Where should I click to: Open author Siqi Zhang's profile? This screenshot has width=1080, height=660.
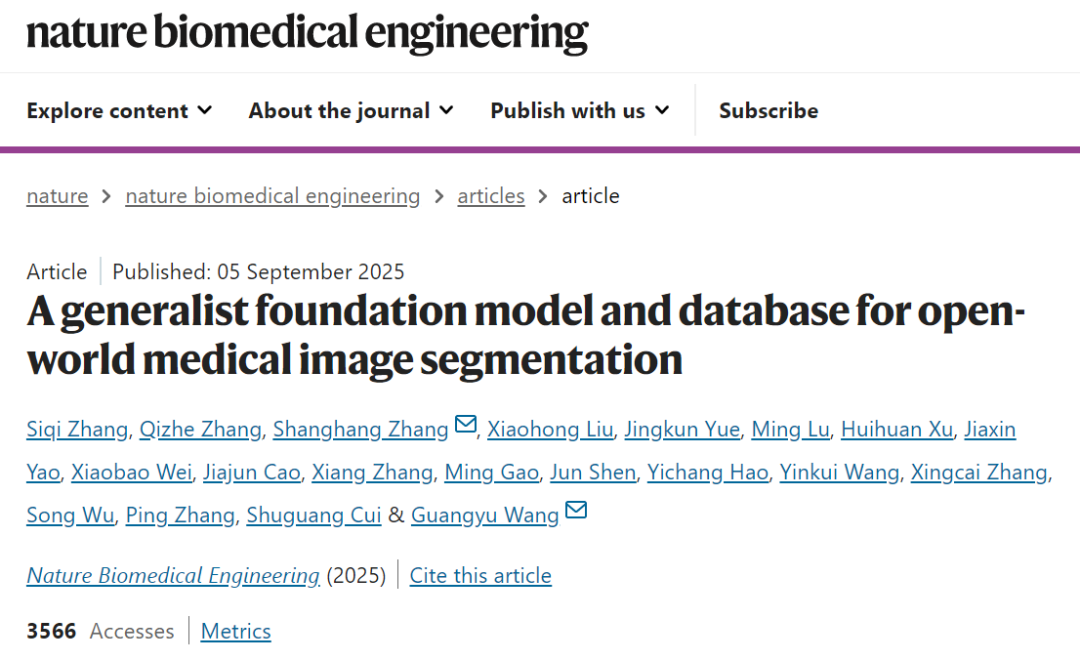[77, 430]
